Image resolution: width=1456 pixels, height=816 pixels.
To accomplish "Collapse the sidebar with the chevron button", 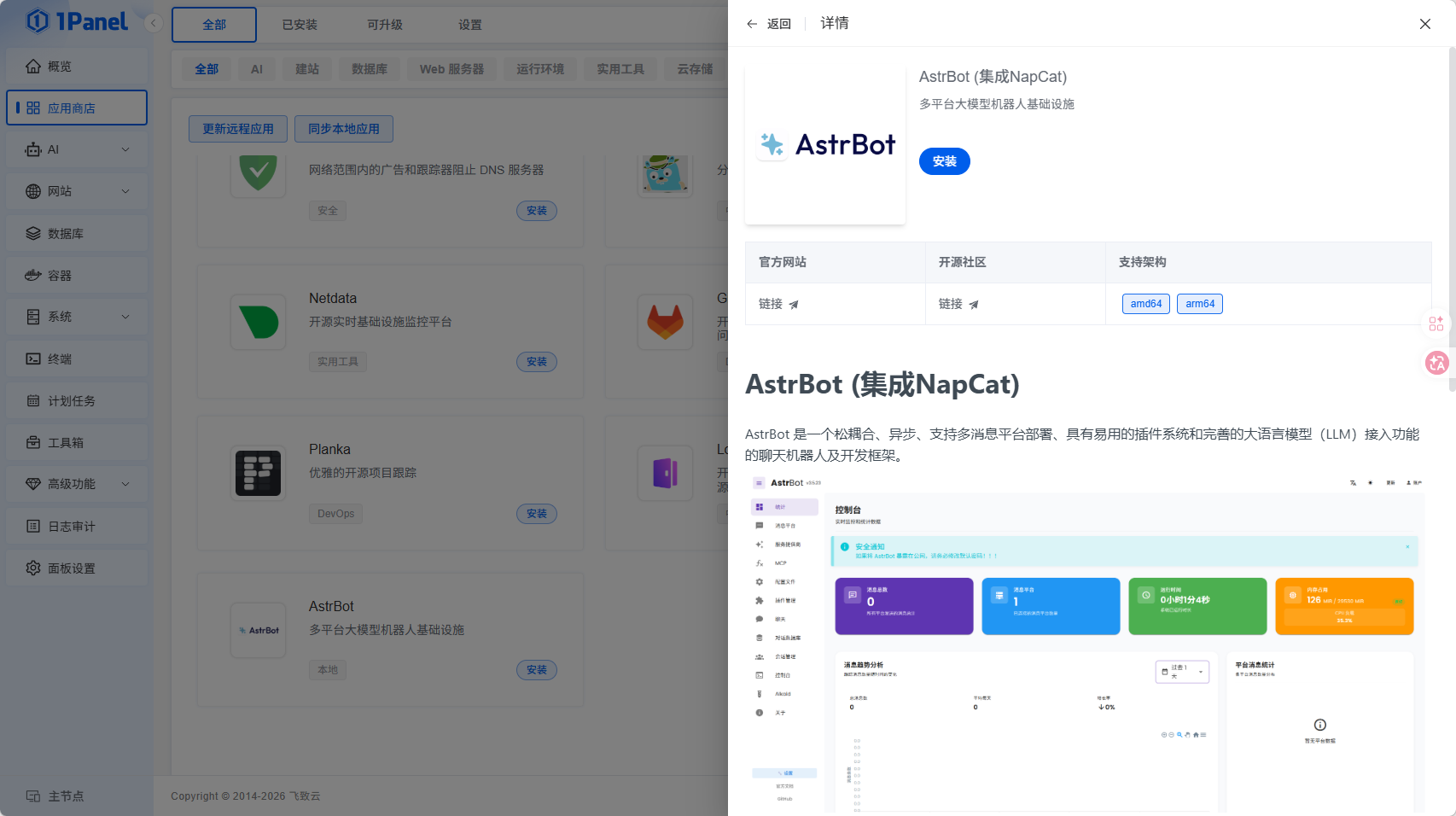I will pyautogui.click(x=154, y=23).
